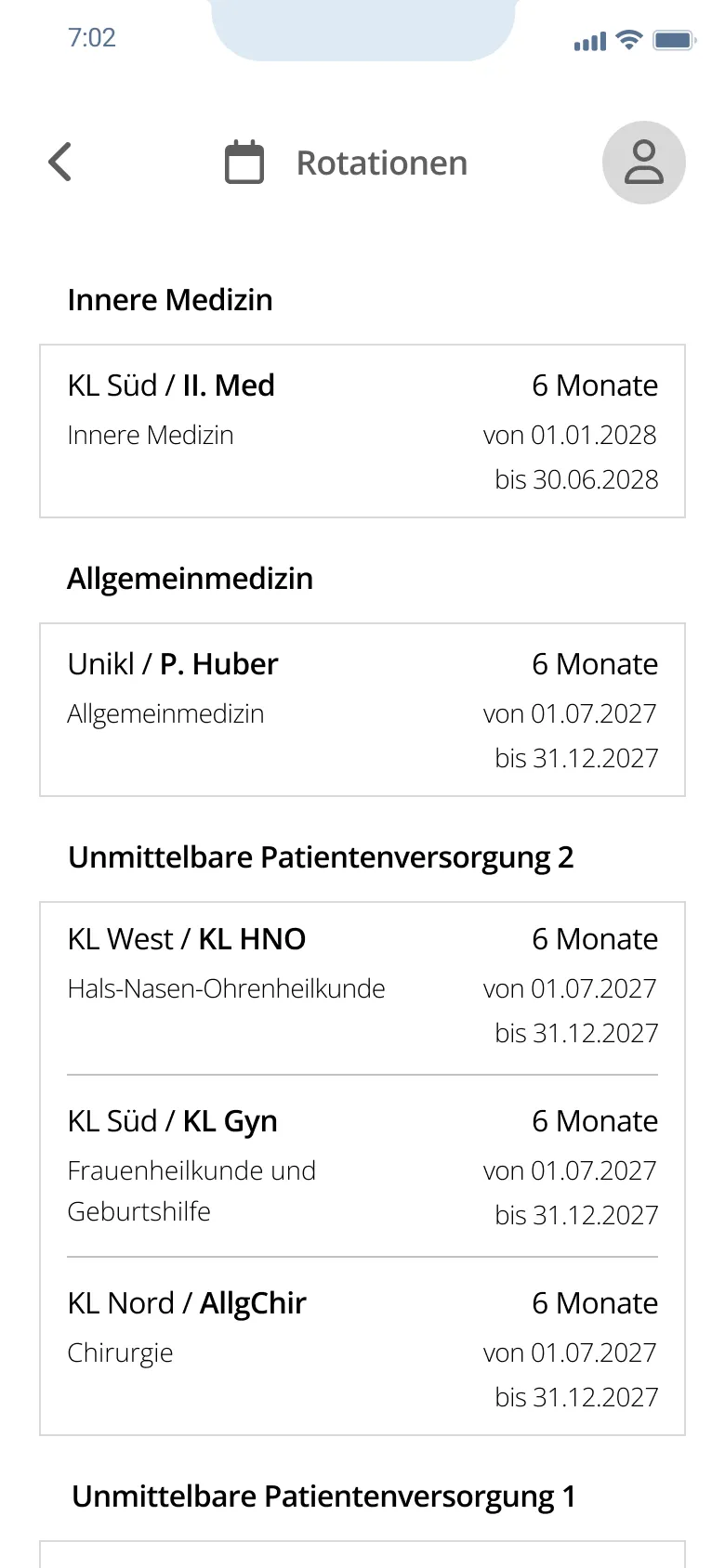Image resolution: width=725 pixels, height=1568 pixels.
Task: Tap the Rotationen page title
Action: click(x=381, y=163)
